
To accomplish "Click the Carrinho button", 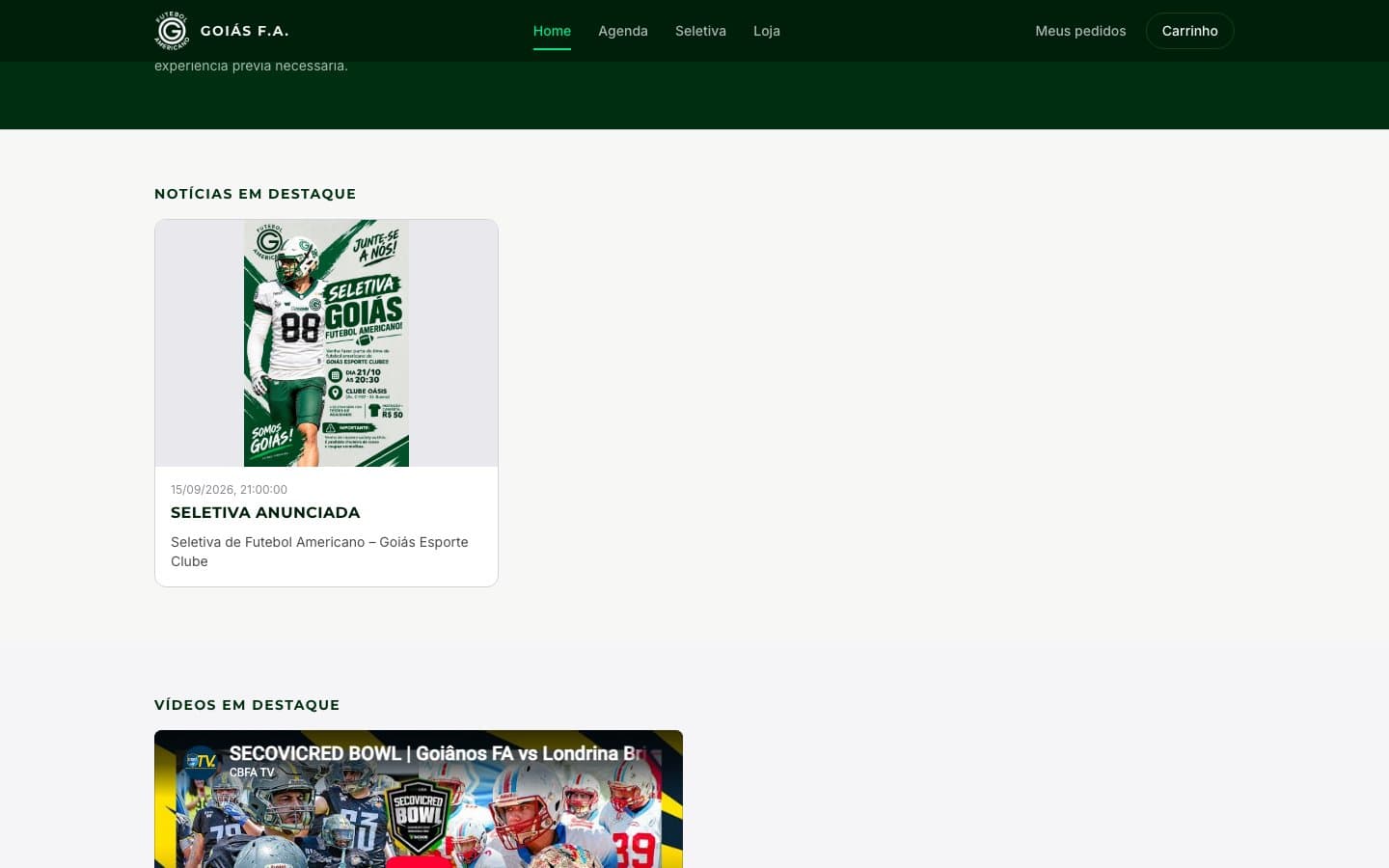I will 1189,31.
